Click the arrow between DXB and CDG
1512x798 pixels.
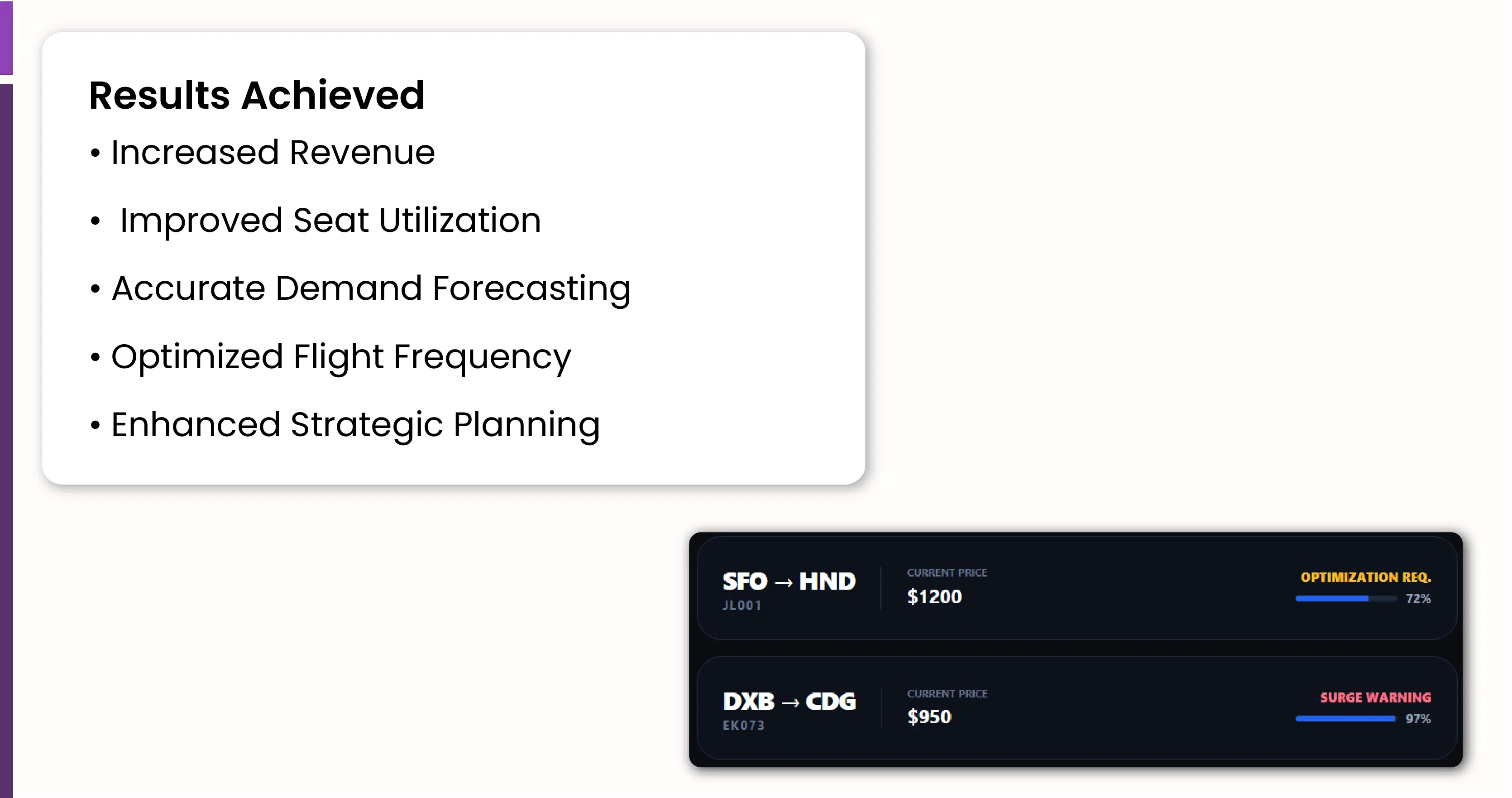tap(790, 703)
